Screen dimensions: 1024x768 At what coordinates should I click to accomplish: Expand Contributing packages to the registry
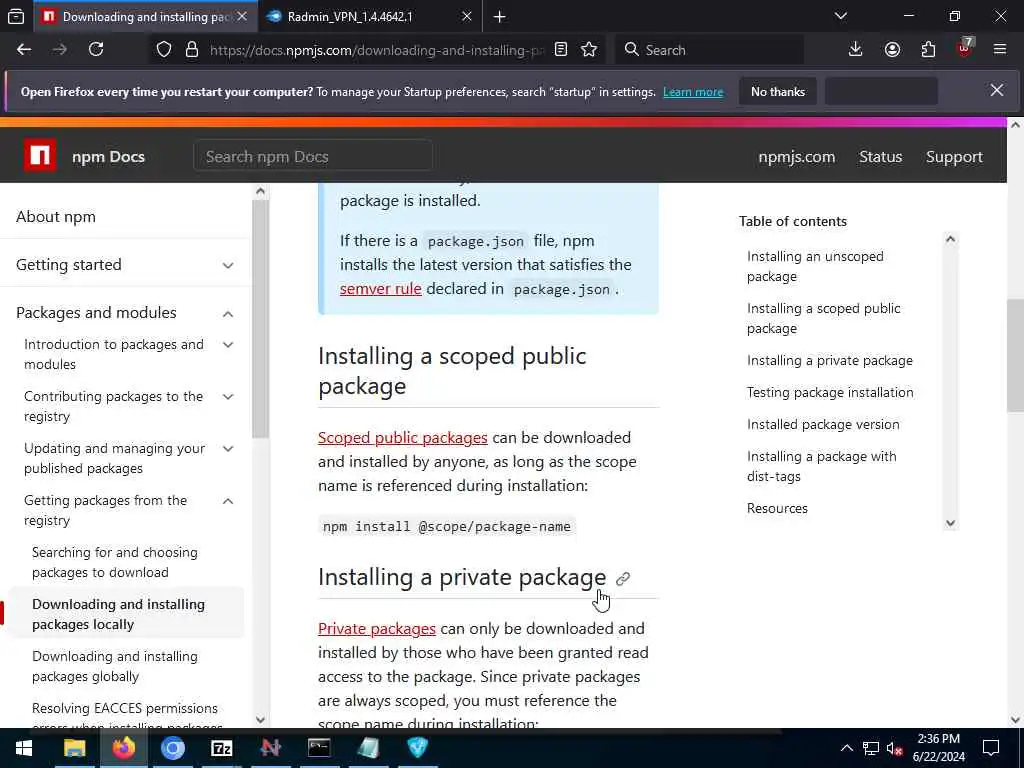228,396
